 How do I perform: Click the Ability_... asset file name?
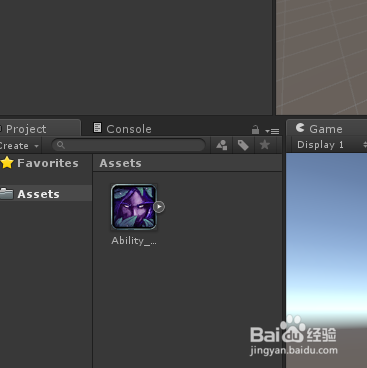[134, 241]
